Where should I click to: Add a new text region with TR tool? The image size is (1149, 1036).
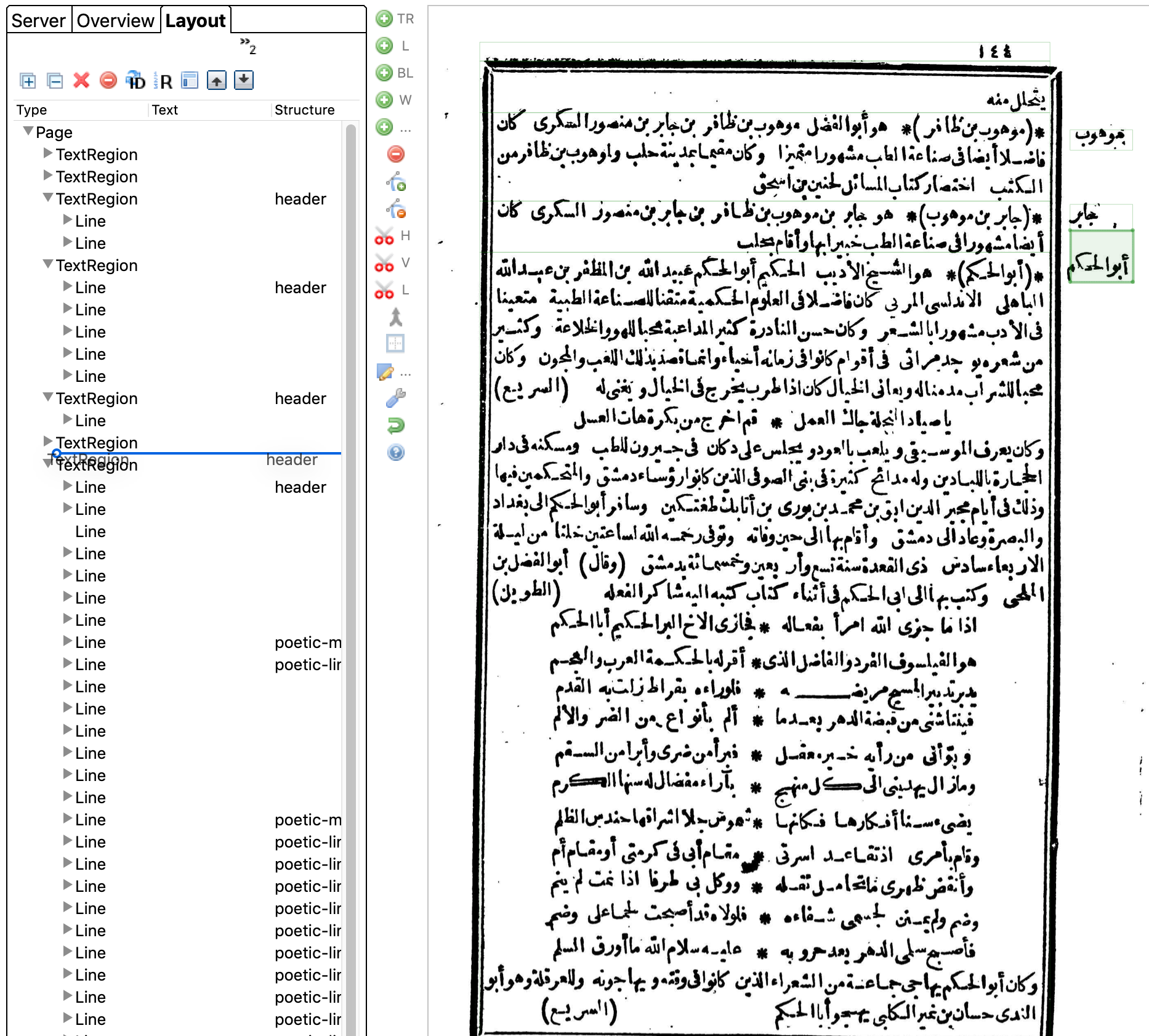tap(384, 19)
